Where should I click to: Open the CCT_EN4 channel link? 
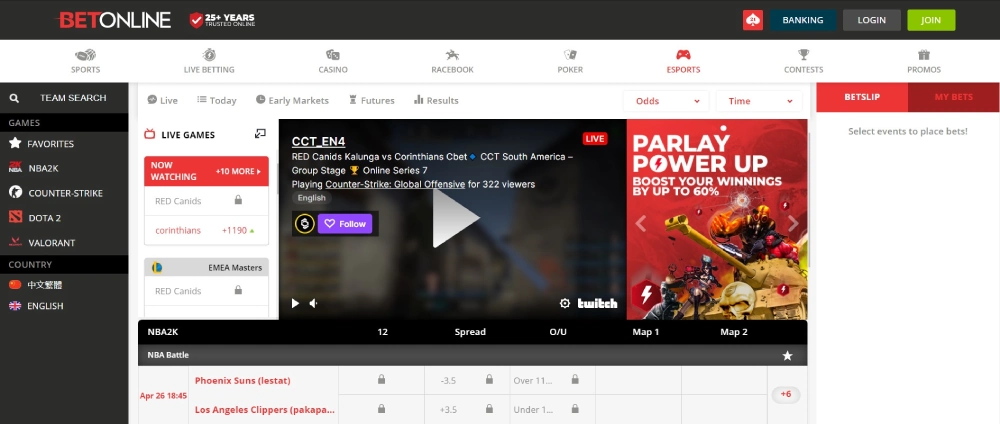click(318, 142)
